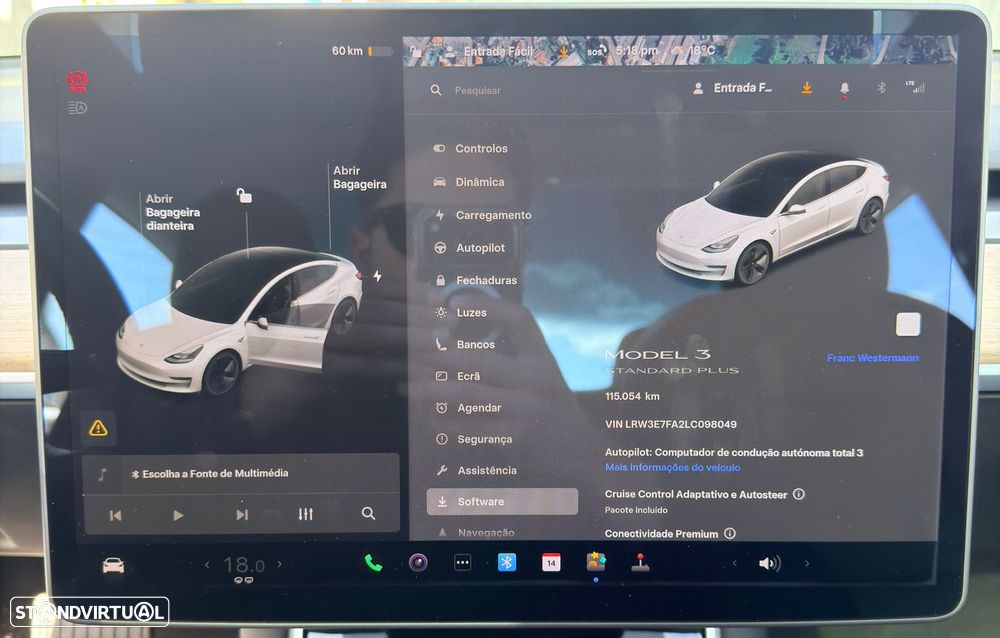Screen dimensions: 1000x638
Task: Go to Fechaduras settings
Action: click(477, 280)
